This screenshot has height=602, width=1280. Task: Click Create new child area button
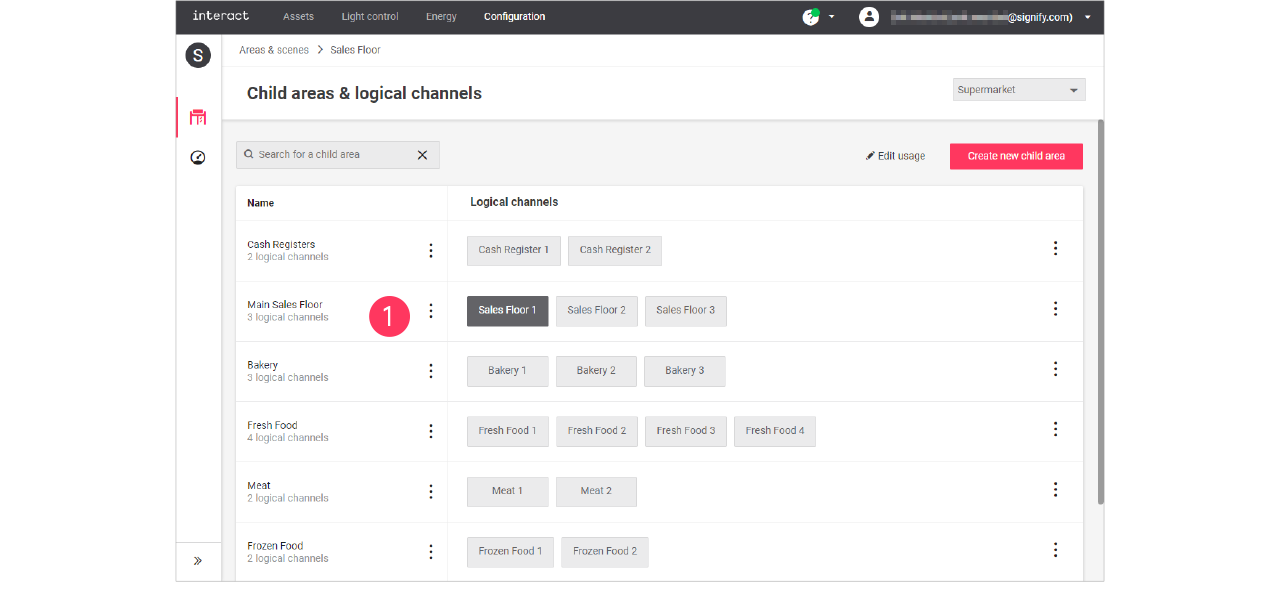point(1015,156)
